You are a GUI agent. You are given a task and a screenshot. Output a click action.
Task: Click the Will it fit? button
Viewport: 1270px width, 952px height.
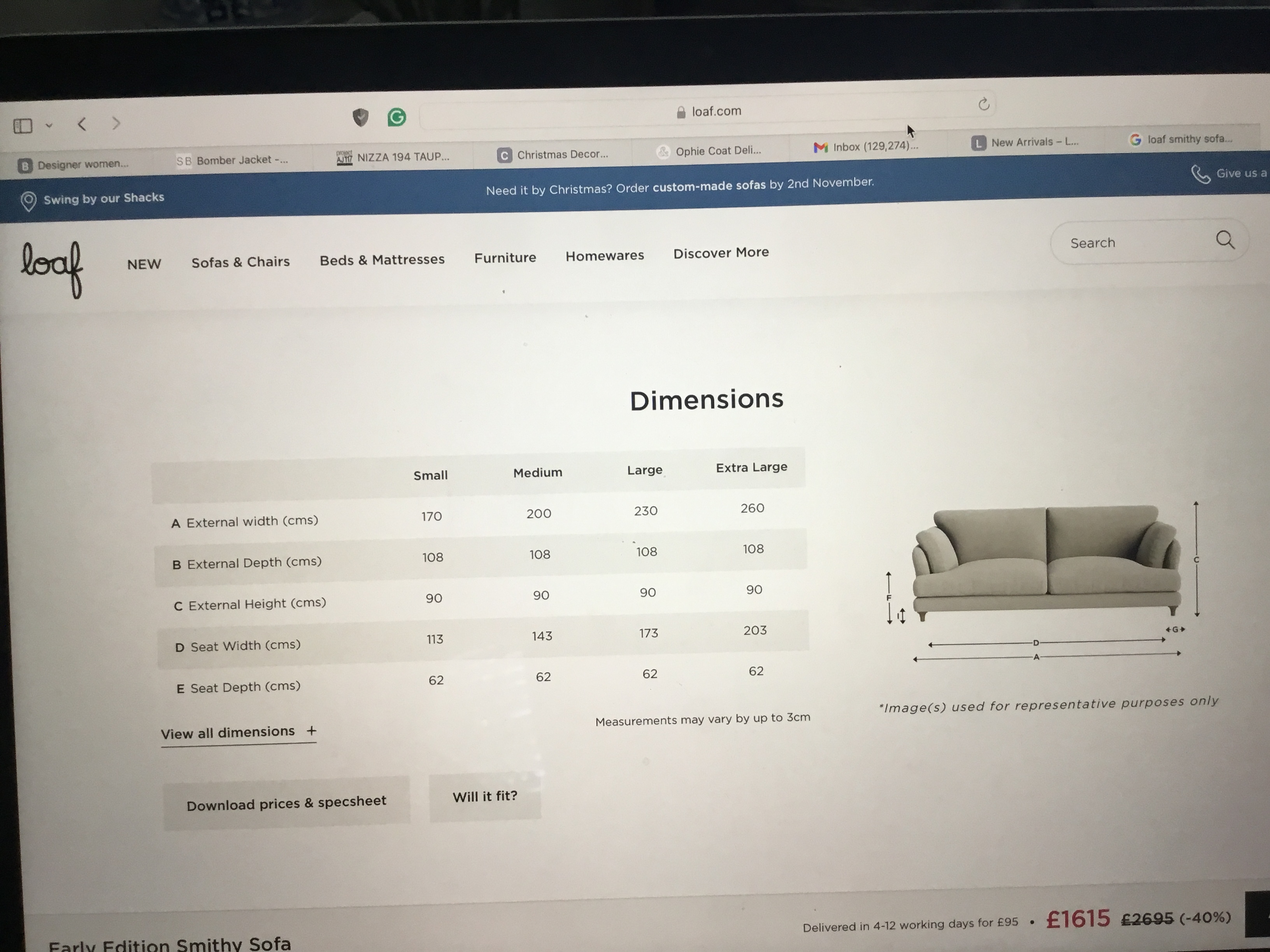click(x=484, y=796)
